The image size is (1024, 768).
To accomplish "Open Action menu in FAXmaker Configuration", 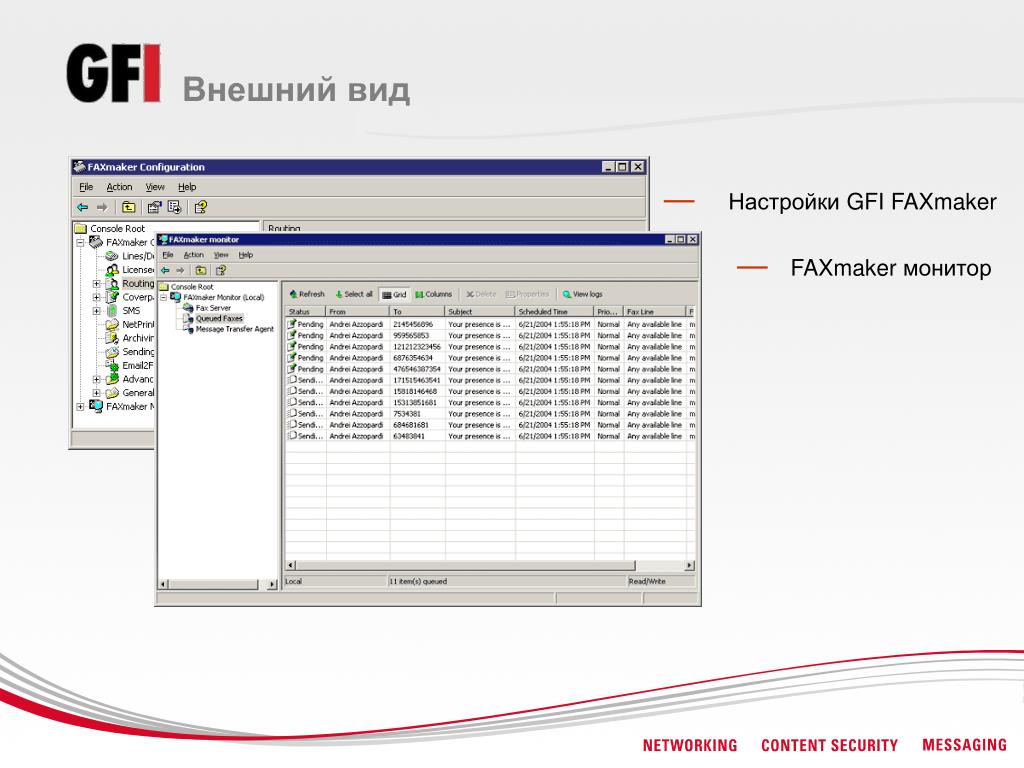I will pos(120,187).
